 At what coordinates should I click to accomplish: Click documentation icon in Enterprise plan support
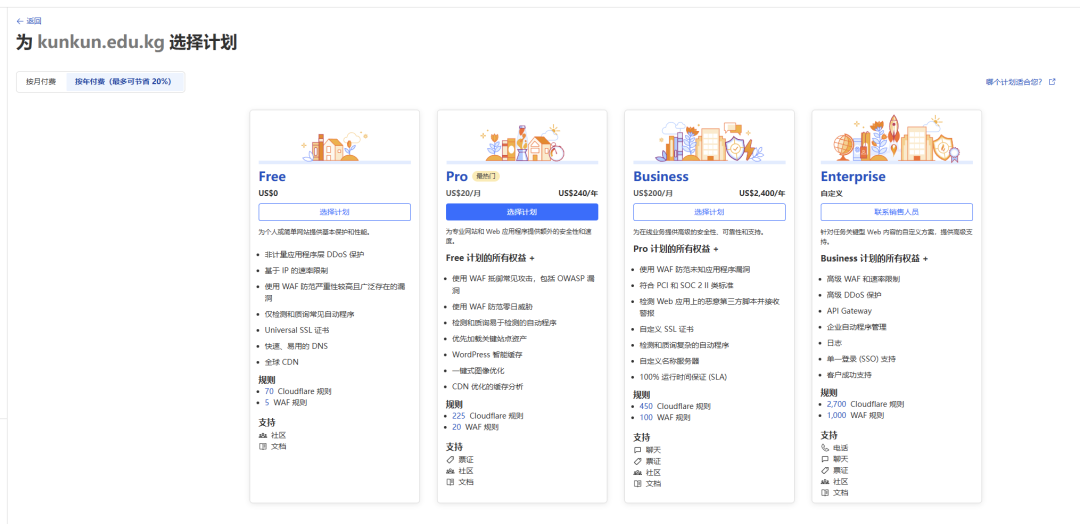click(825, 492)
